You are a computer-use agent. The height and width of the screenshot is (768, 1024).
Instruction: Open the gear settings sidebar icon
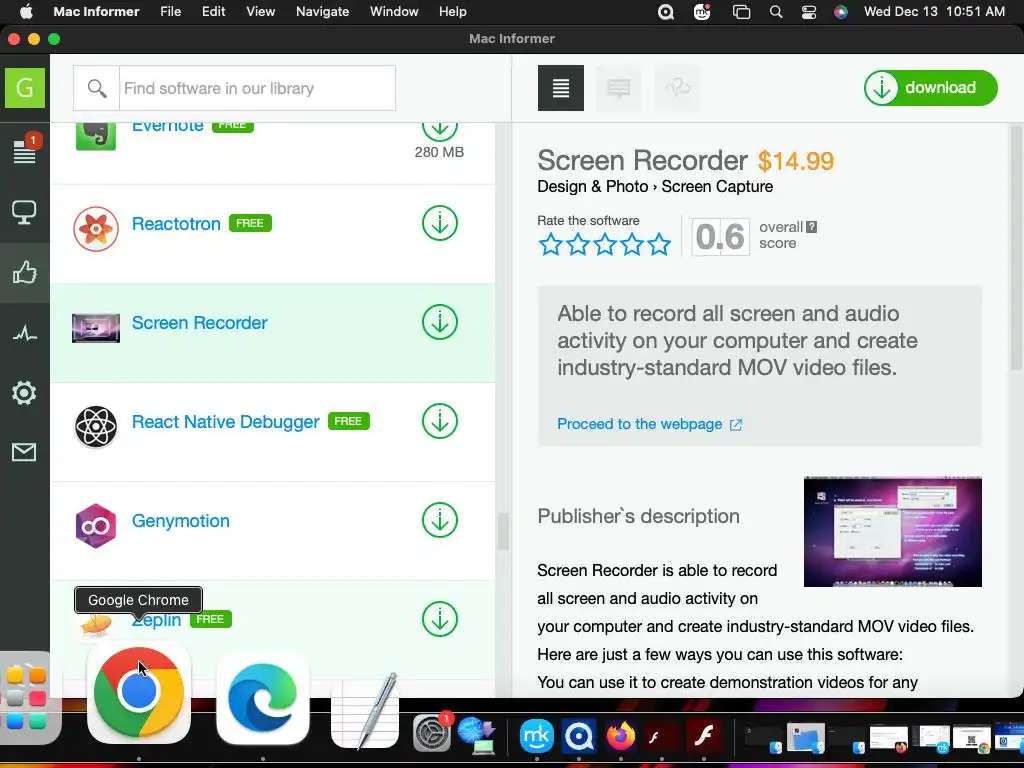click(x=24, y=392)
